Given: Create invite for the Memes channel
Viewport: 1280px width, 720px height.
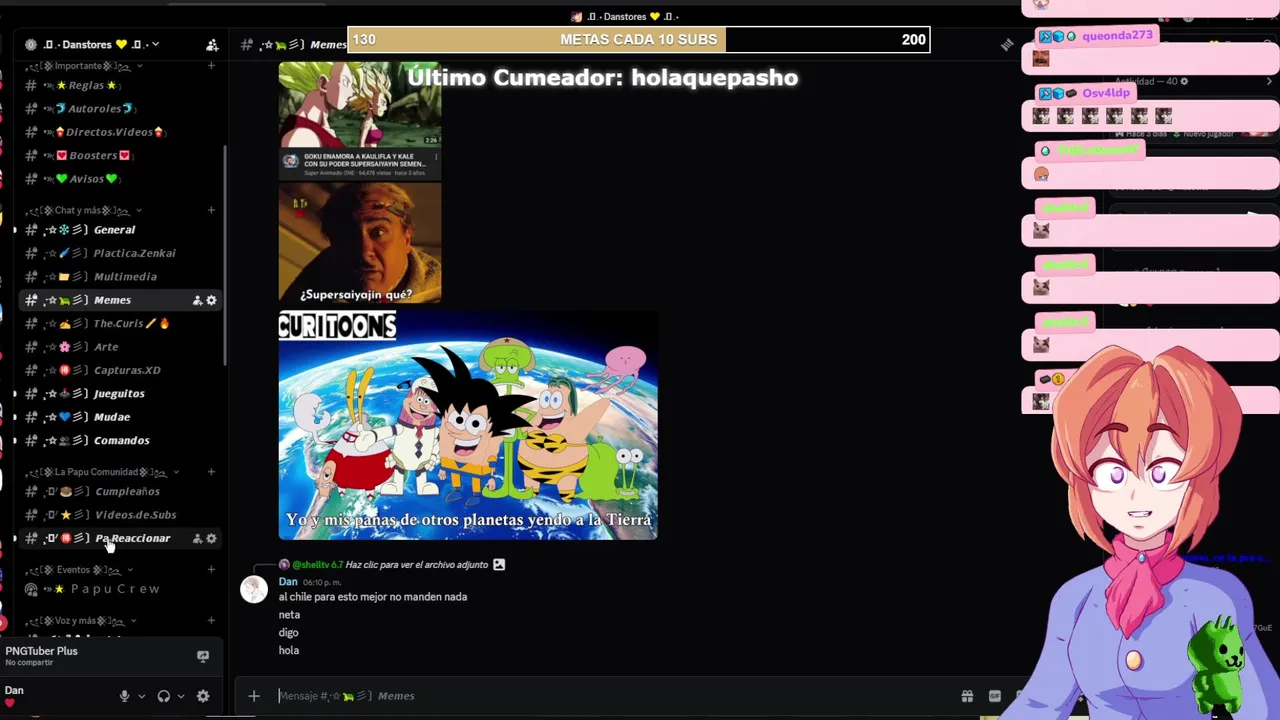Looking at the screenshot, I should pos(197,300).
